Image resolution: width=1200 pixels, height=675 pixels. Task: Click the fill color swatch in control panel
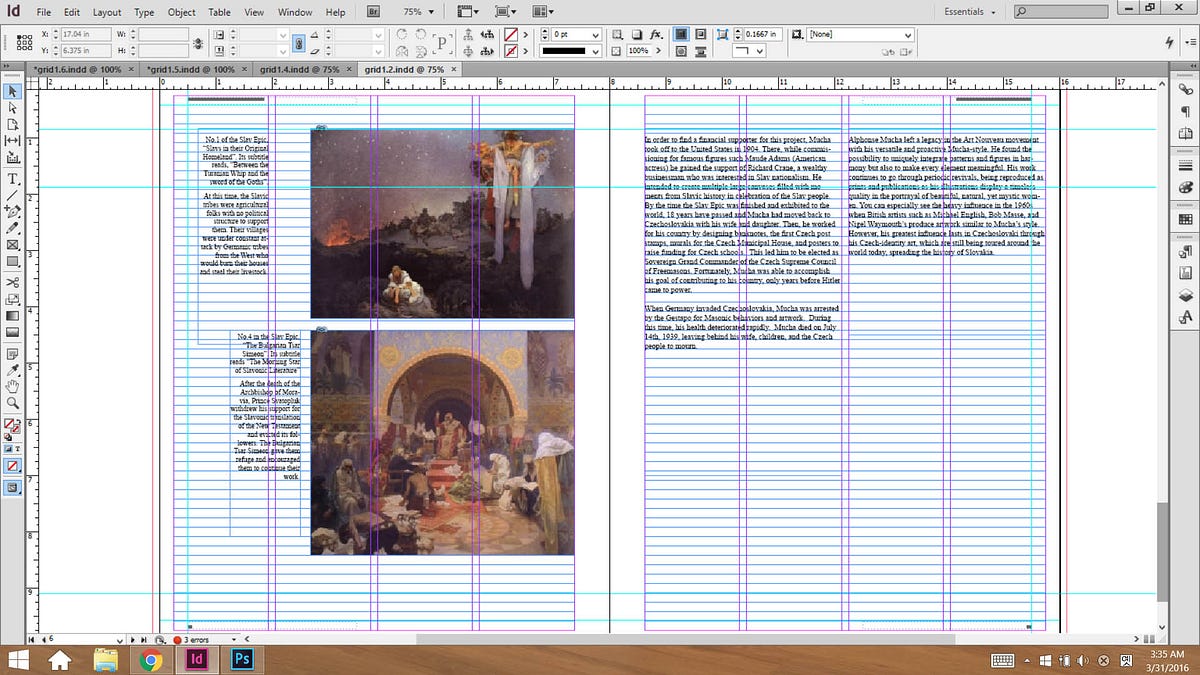(510, 34)
